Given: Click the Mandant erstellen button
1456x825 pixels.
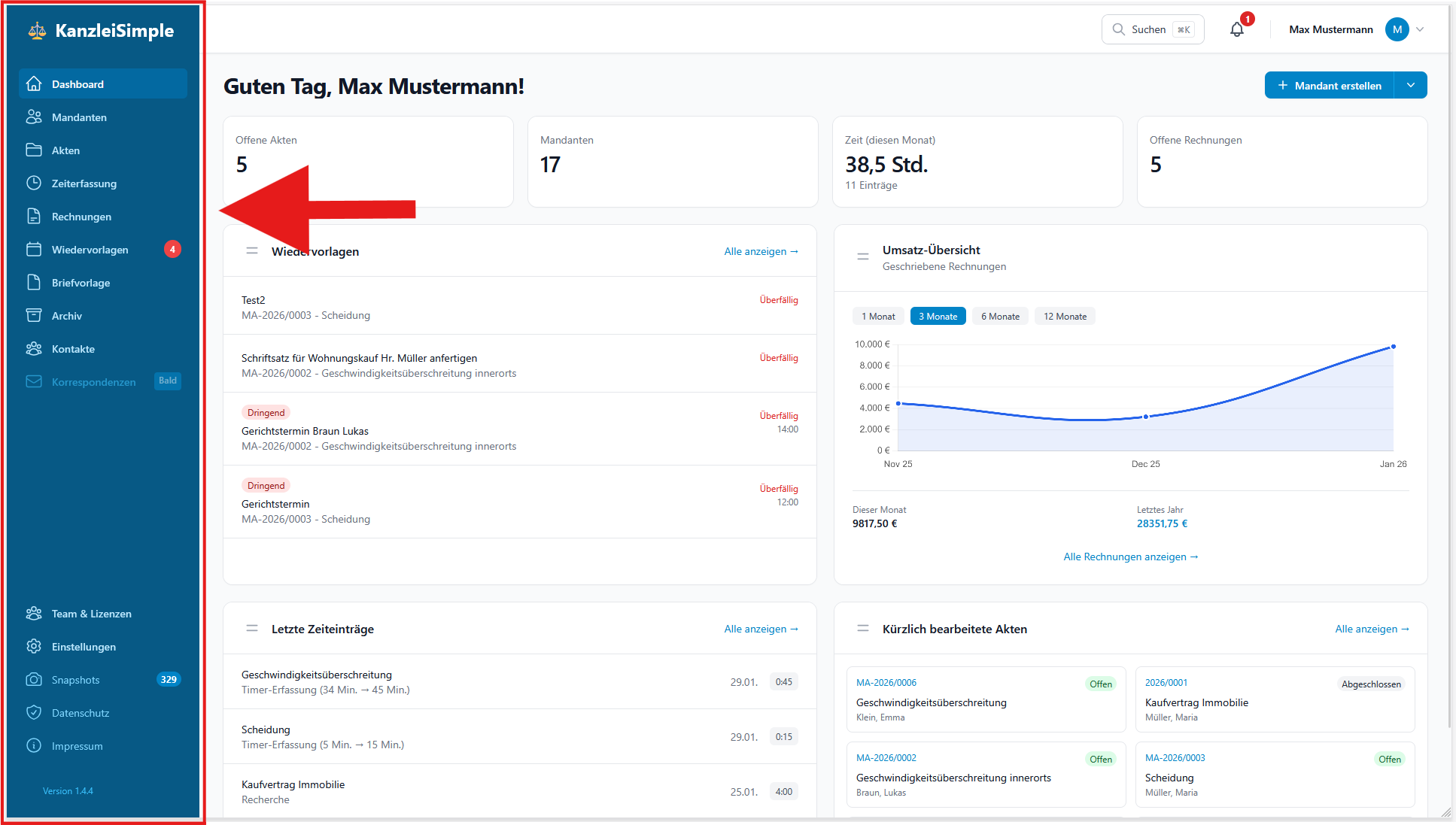Looking at the screenshot, I should (1330, 85).
